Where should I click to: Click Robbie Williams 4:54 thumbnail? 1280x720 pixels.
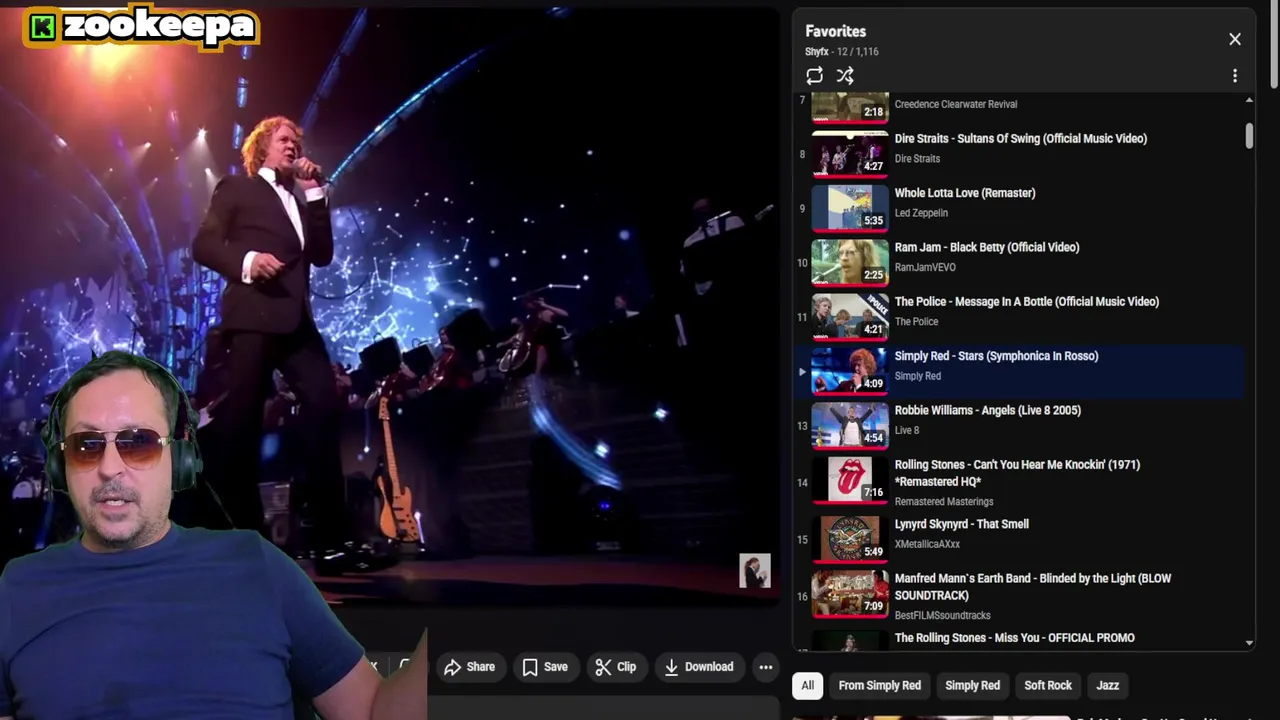pyautogui.click(x=850, y=424)
